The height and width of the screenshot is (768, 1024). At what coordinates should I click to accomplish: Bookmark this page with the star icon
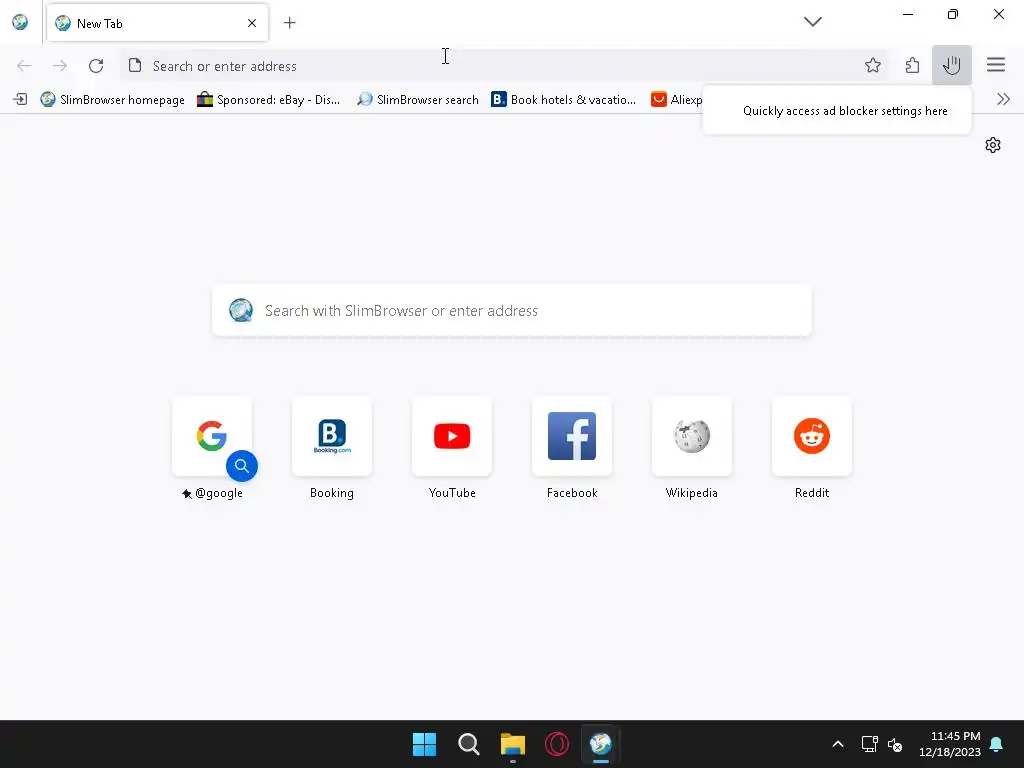pos(872,65)
